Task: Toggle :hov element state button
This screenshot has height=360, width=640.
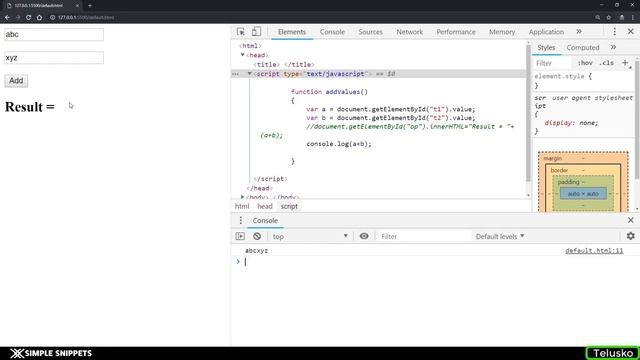Action: coord(585,63)
